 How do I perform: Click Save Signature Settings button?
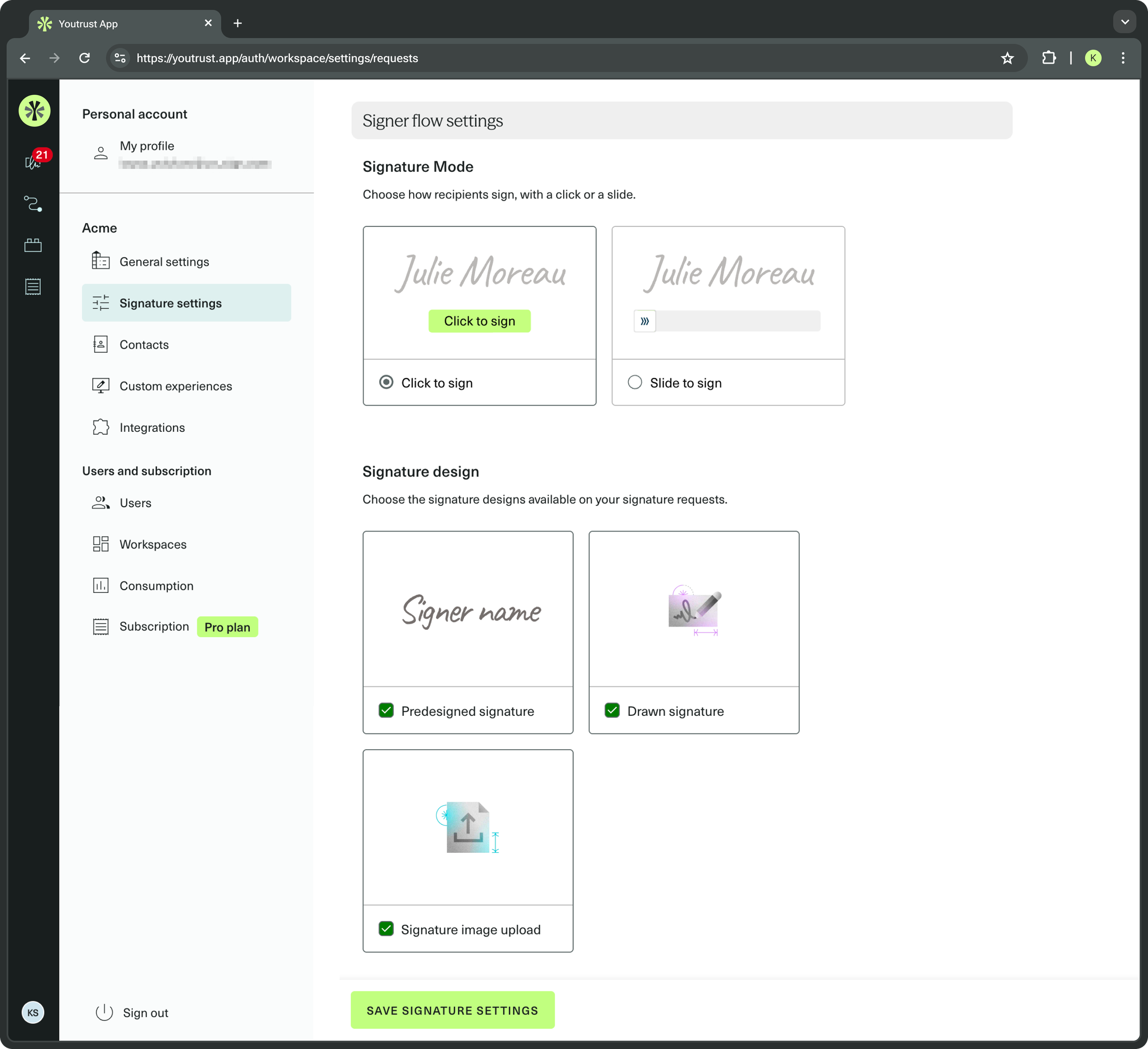[x=453, y=1010]
